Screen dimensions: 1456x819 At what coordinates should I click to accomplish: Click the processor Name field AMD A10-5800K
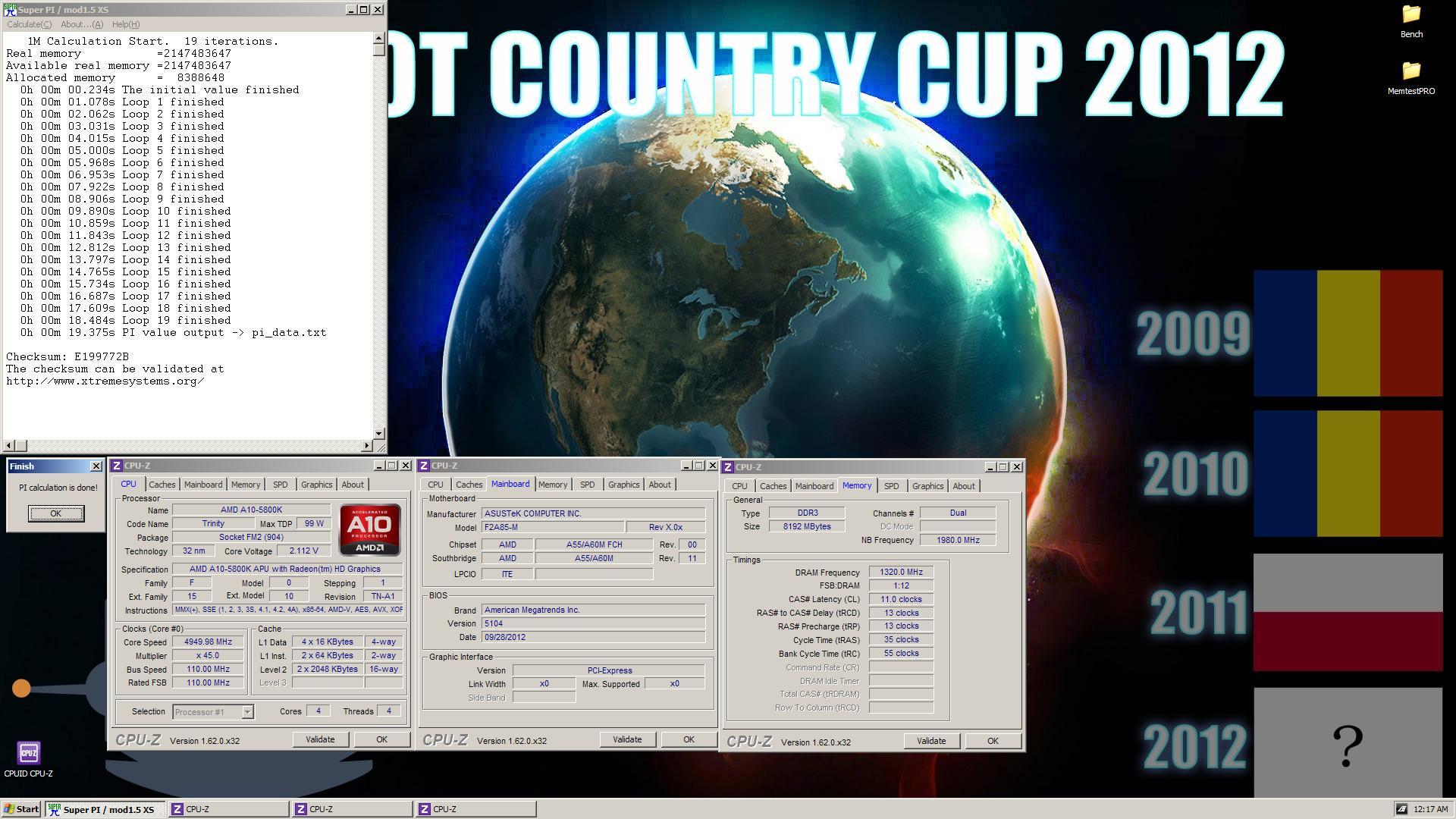252,510
